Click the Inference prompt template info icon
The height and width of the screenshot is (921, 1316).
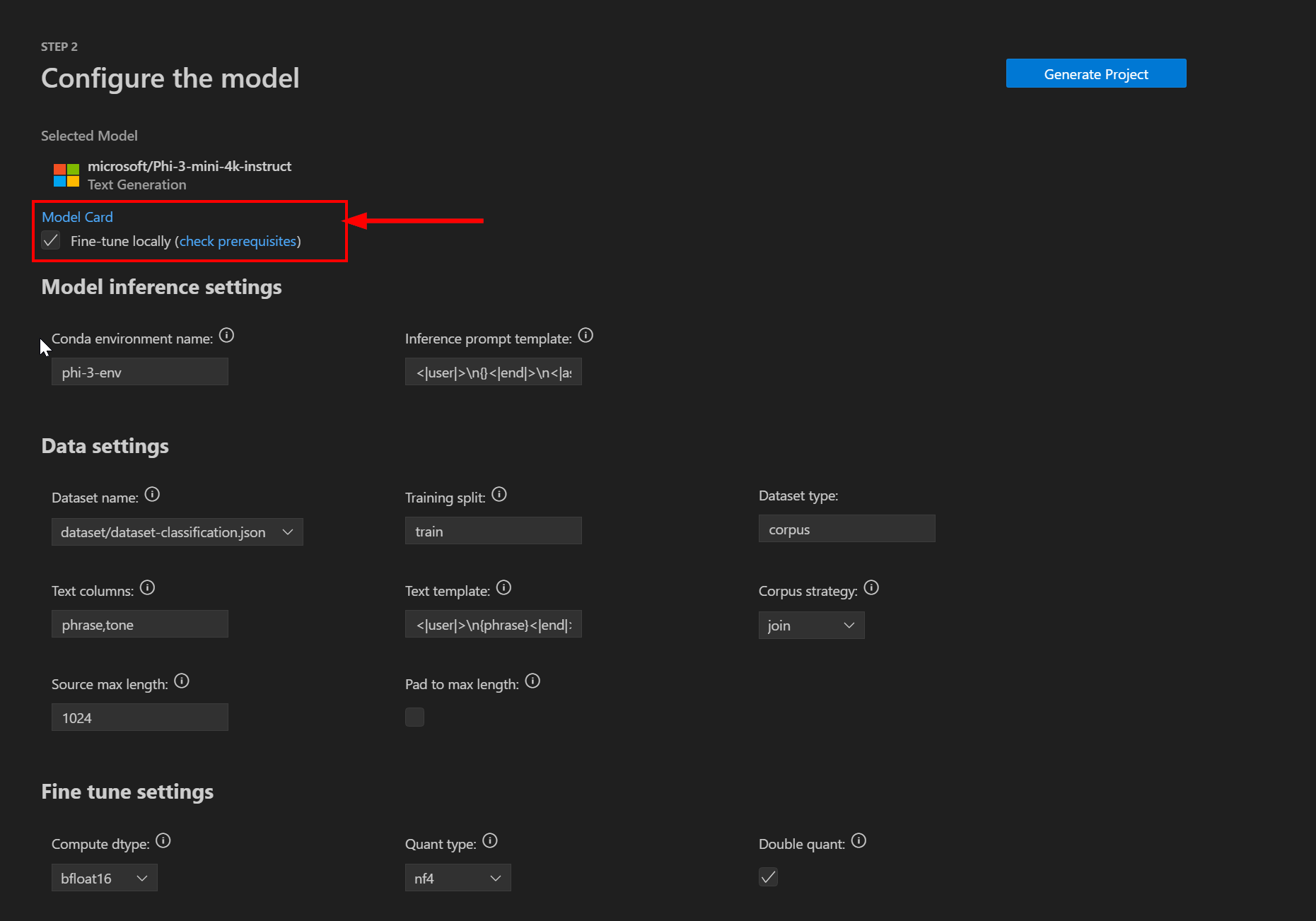click(x=586, y=335)
